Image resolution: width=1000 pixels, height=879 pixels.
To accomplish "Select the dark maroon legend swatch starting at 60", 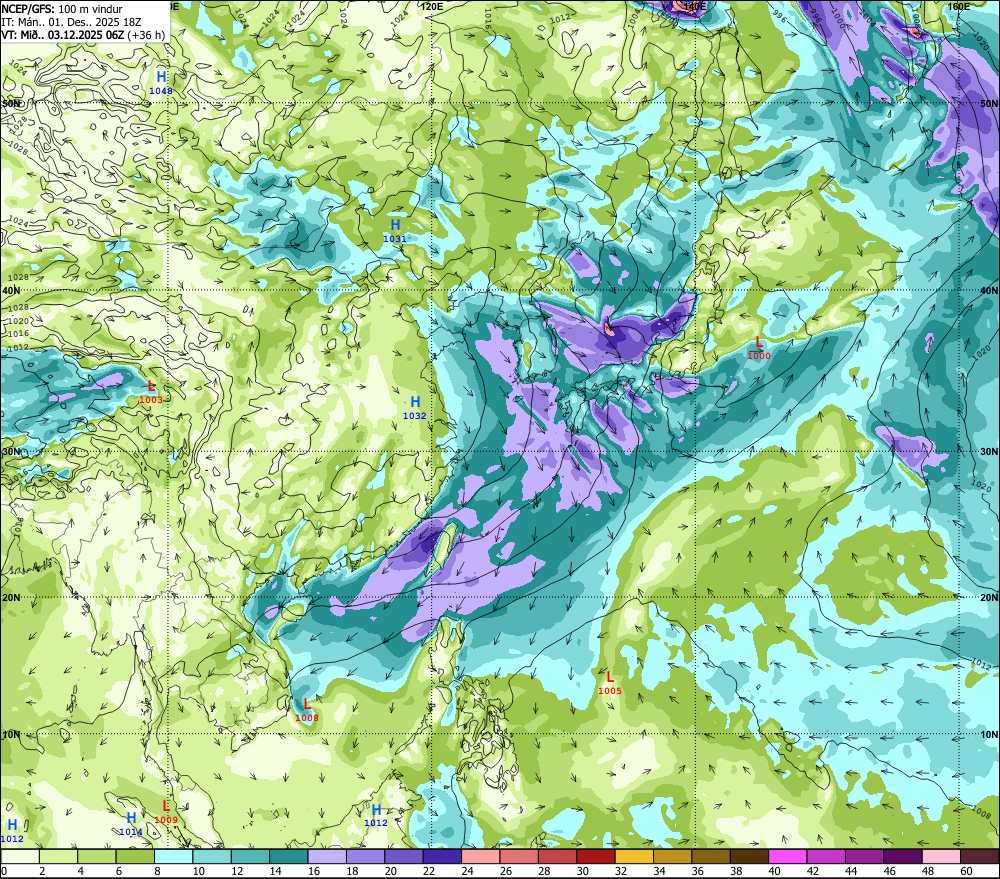I will click(980, 856).
